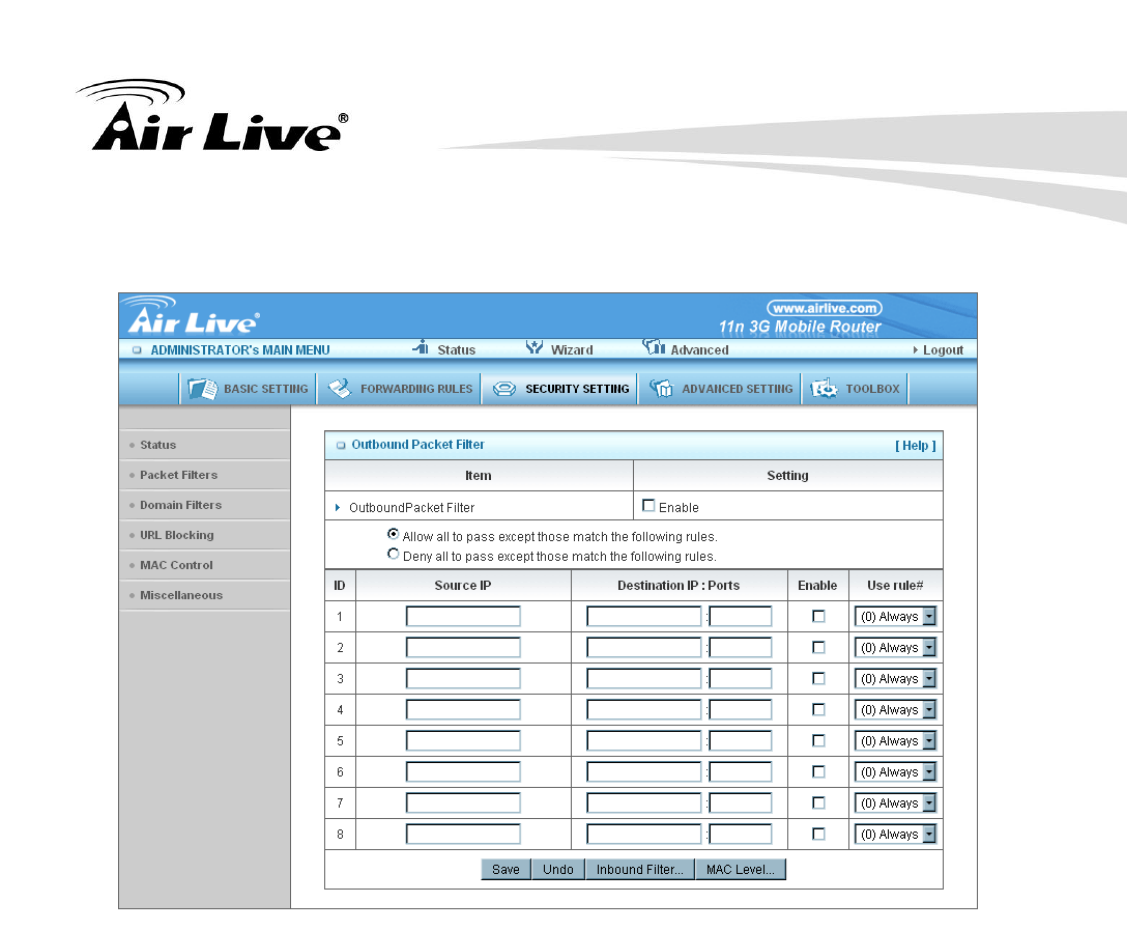Click the Save button

(505, 869)
